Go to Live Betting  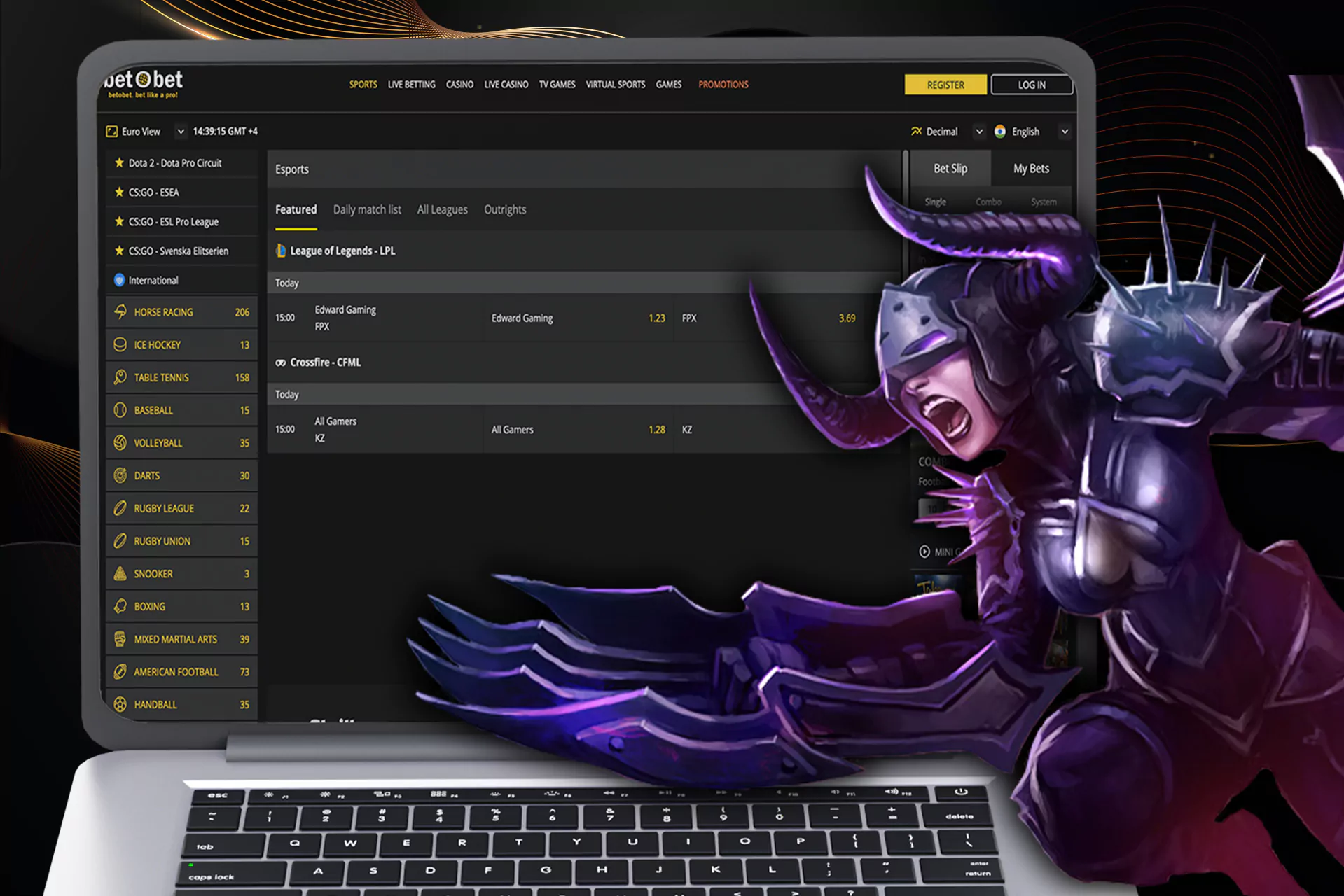tap(411, 85)
